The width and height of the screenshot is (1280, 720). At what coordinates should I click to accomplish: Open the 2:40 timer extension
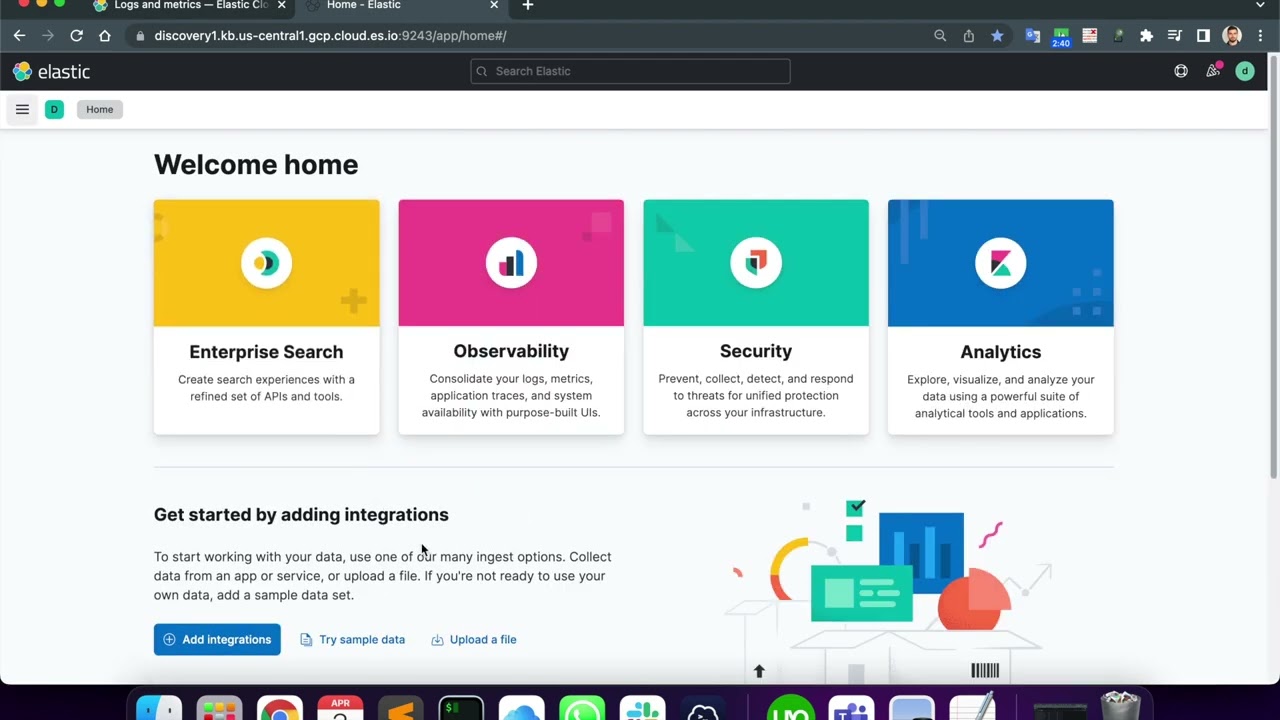click(1061, 36)
